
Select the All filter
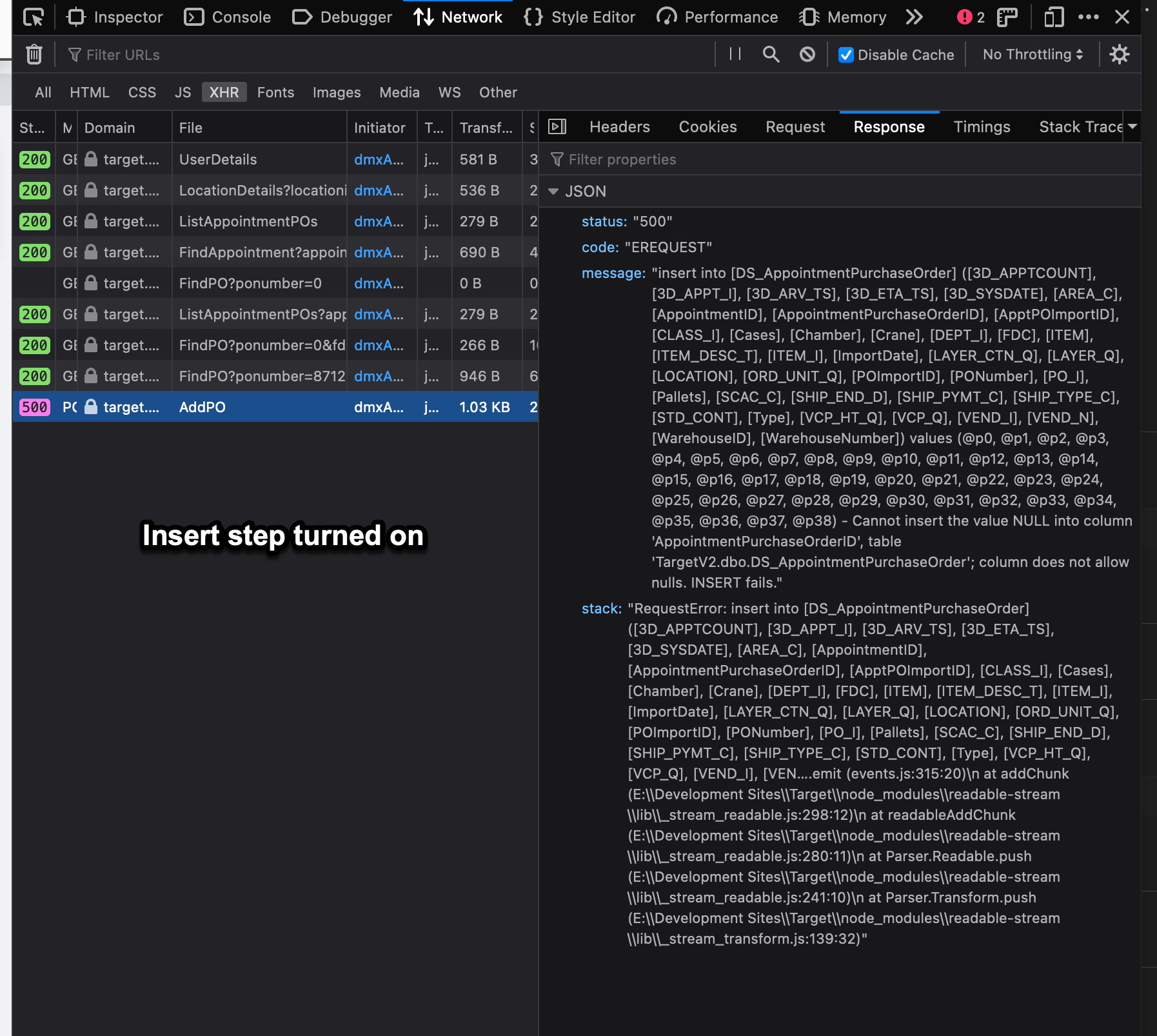pos(43,92)
